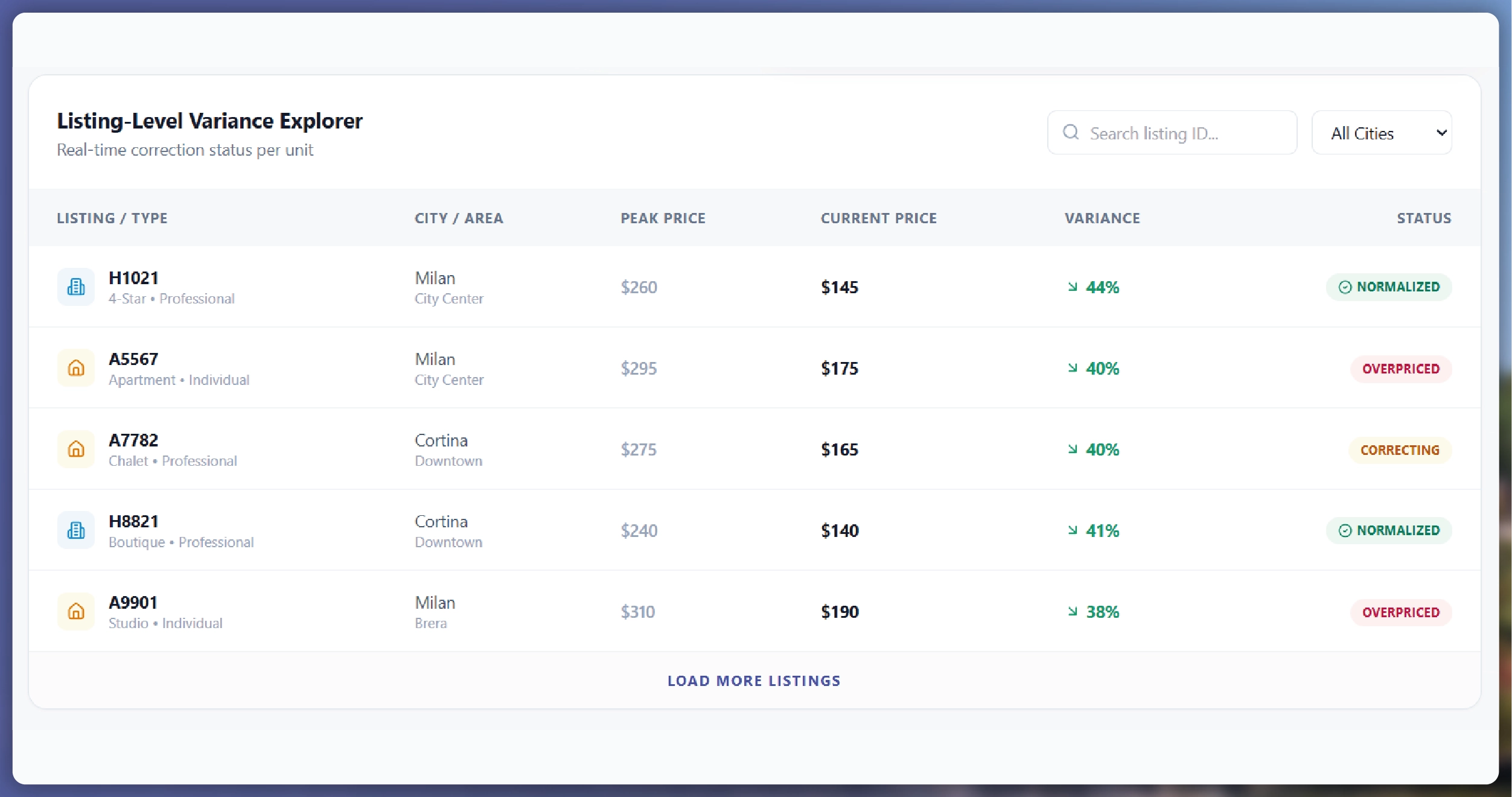Click the OVERPRICED status badge on A5567
This screenshot has width=1512, height=797.
tap(1401, 369)
